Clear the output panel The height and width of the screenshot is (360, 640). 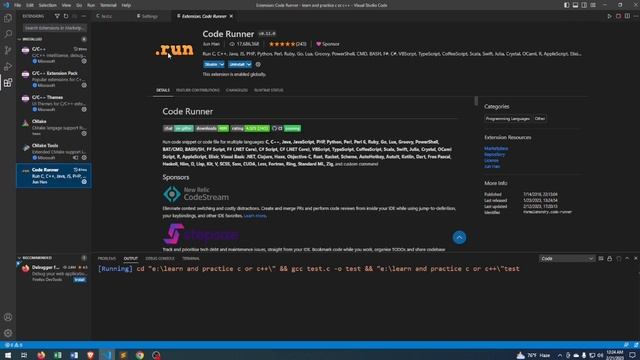click(601, 259)
